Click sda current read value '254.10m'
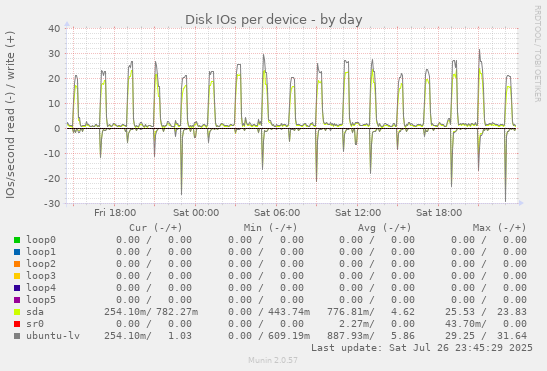 tap(125, 312)
